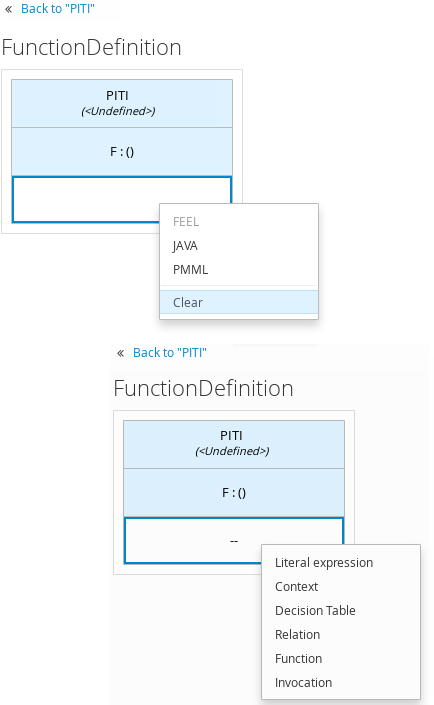Click the top double-chevron back icon
The width and height of the screenshot is (434, 705).
9,9
